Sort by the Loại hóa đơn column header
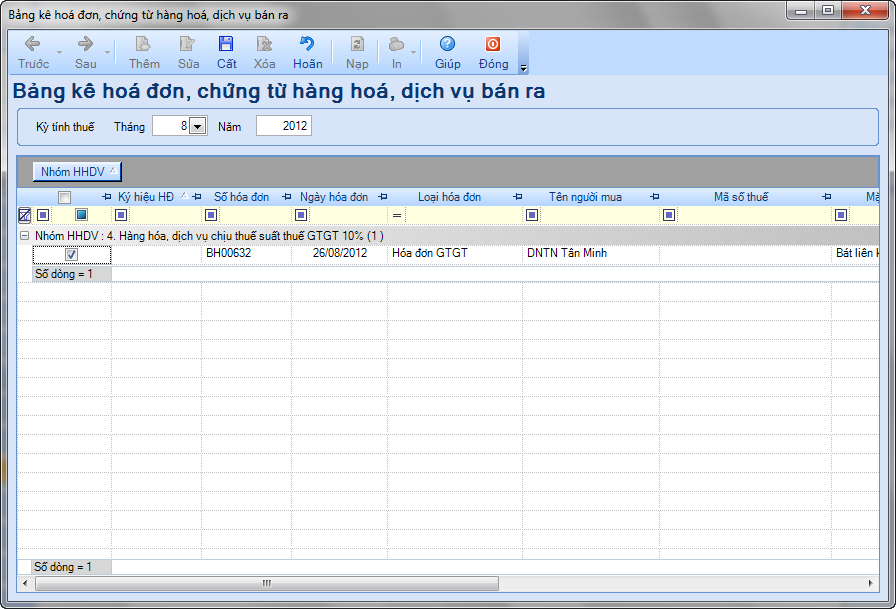The image size is (896, 609). pos(450,197)
